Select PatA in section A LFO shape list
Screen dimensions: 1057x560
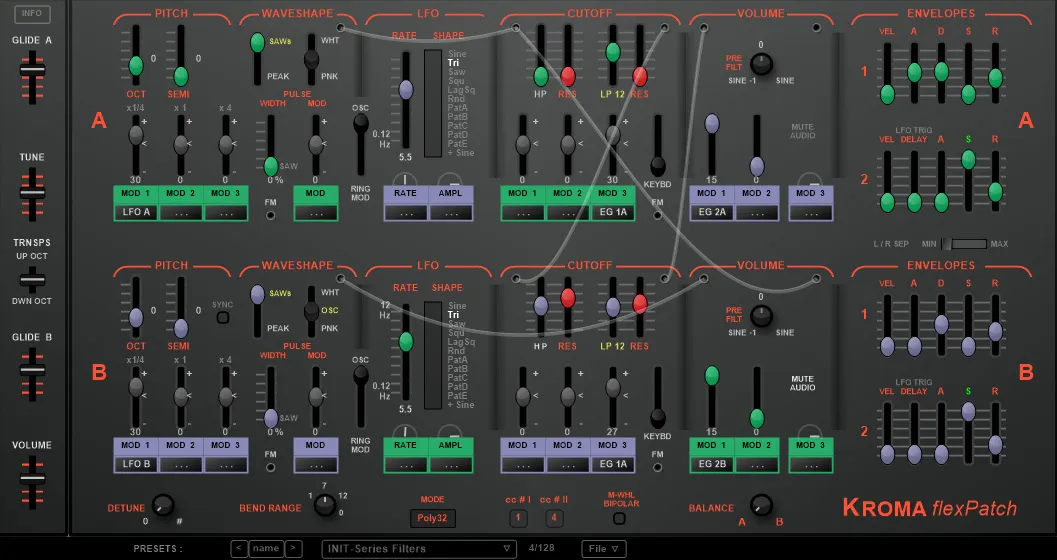coord(458,108)
